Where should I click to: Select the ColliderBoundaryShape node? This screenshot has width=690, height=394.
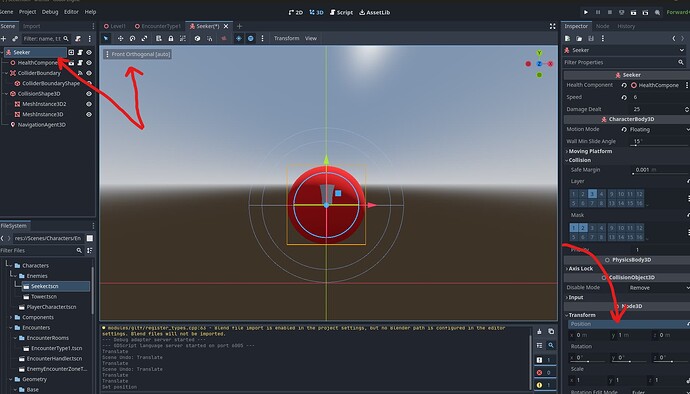tap(51, 83)
